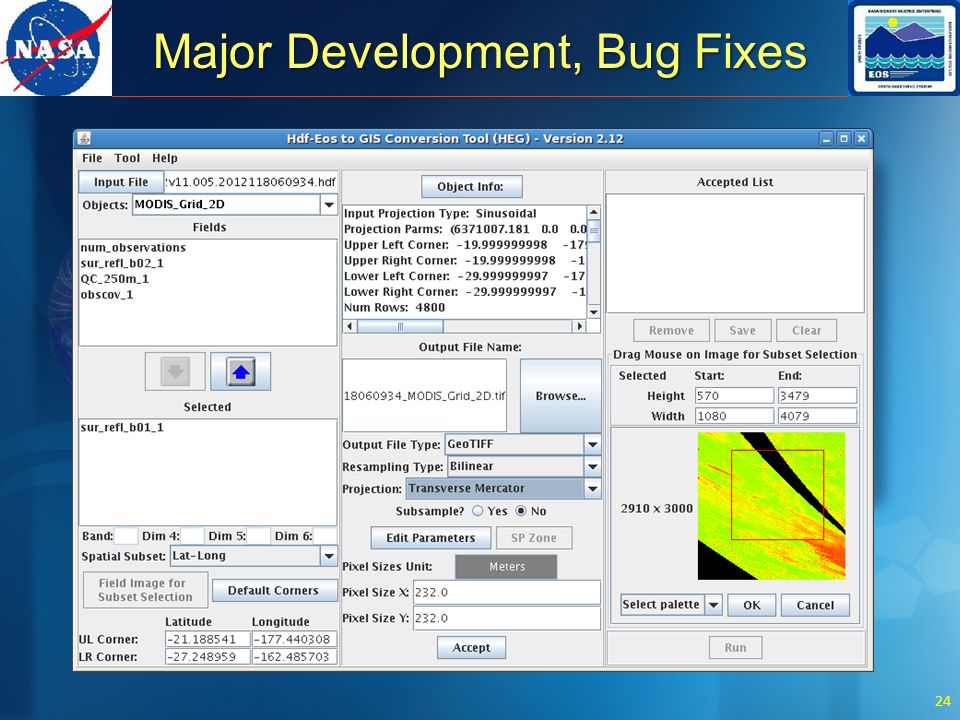The width and height of the screenshot is (960, 720).
Task: Click Object Info scroll up arrow
Action: click(x=593, y=212)
